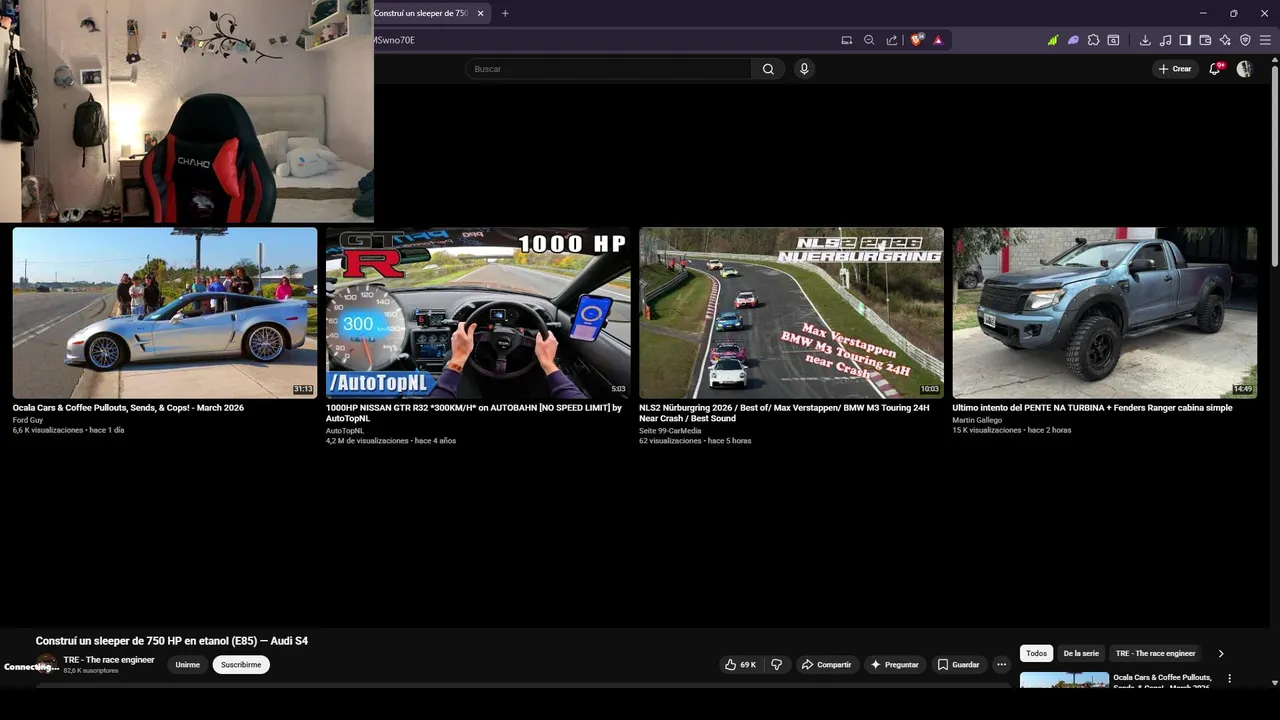This screenshot has height=720, width=1280.
Task: Toggle the browser sidebar panel icon
Action: pyautogui.click(x=1185, y=40)
